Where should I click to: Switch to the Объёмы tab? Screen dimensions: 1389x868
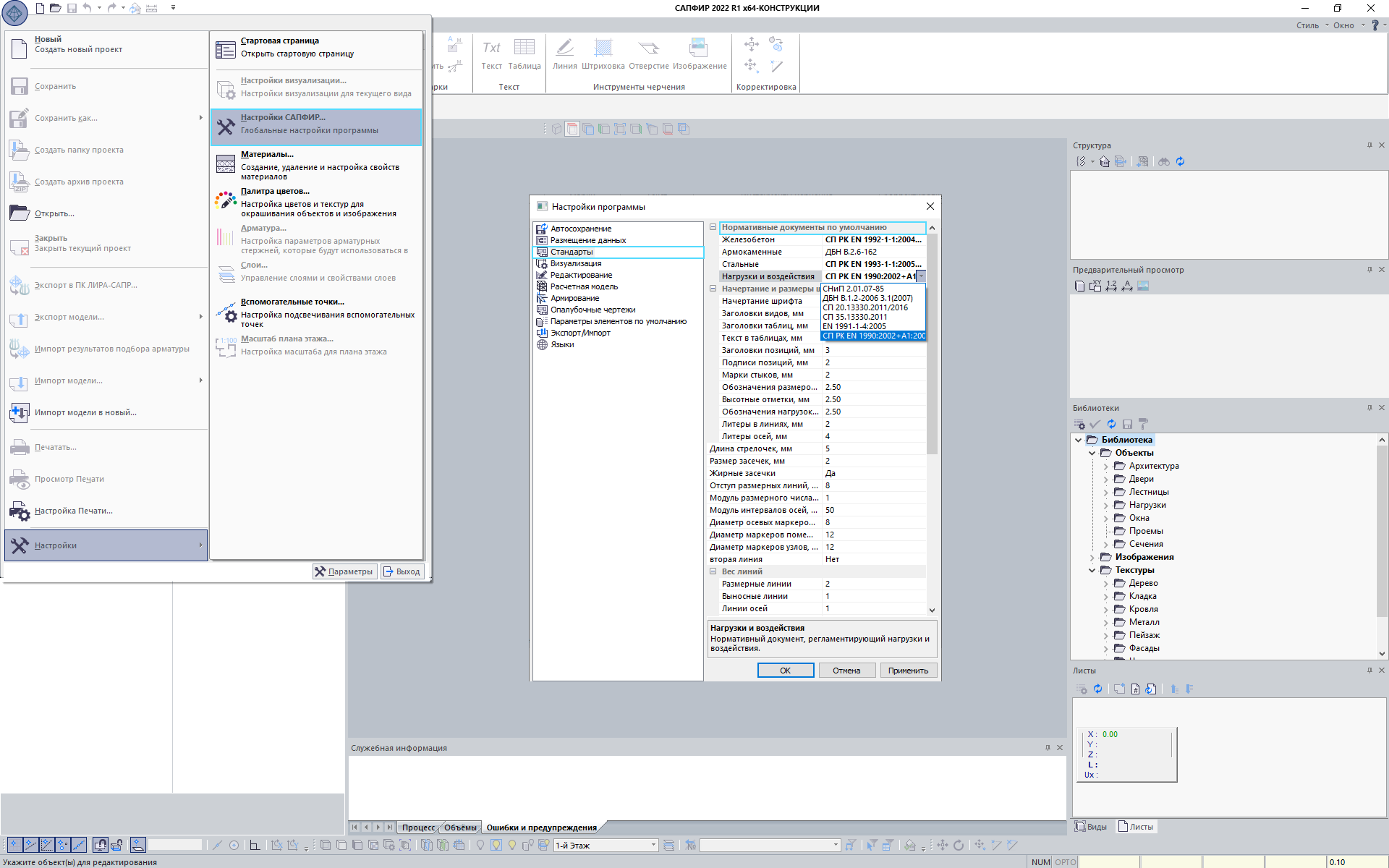[460, 827]
